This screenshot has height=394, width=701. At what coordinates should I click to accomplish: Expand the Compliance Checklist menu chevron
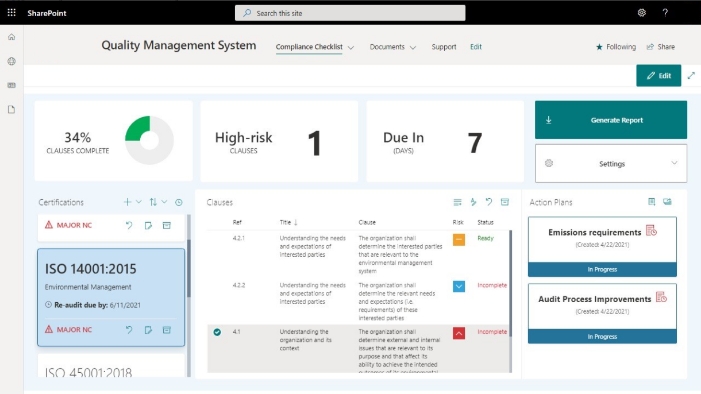click(351, 47)
